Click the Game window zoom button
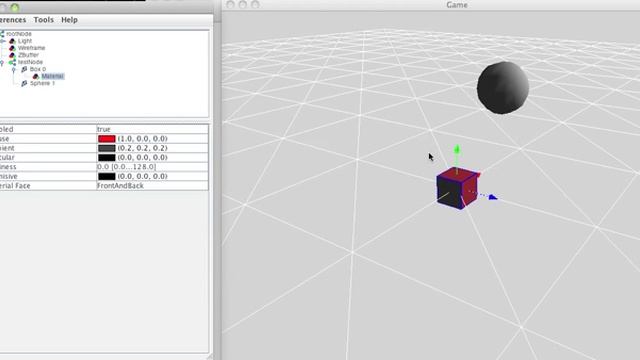640x360 pixels. pyautogui.click(x=256, y=4)
